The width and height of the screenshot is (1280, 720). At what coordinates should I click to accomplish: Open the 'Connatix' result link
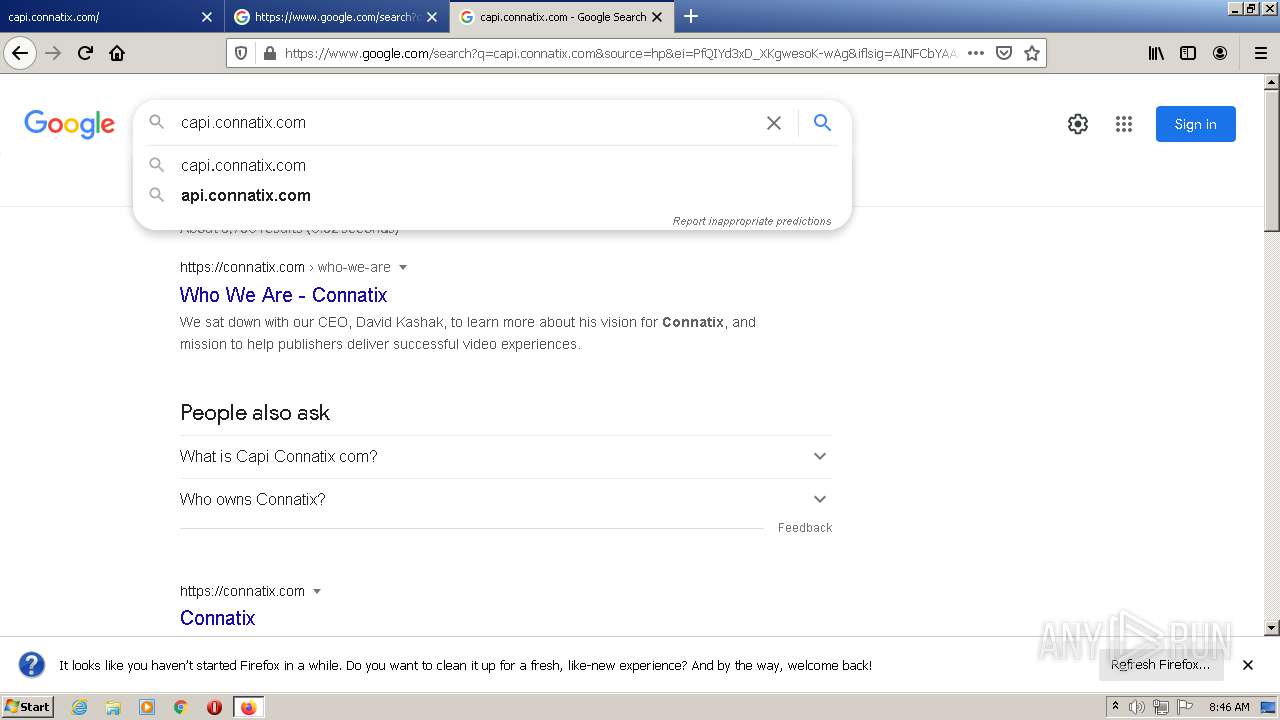pyautogui.click(x=217, y=618)
